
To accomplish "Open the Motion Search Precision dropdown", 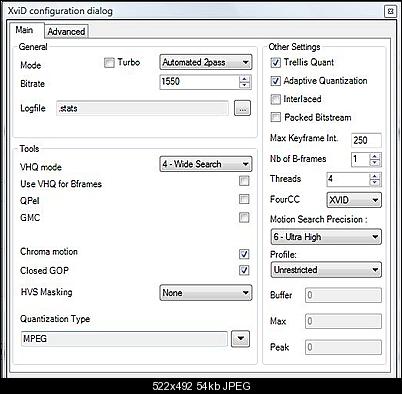I will (x=326, y=237).
